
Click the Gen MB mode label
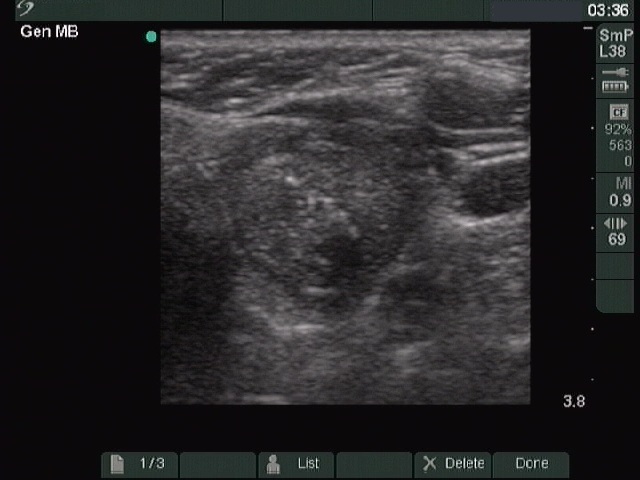coord(49,32)
